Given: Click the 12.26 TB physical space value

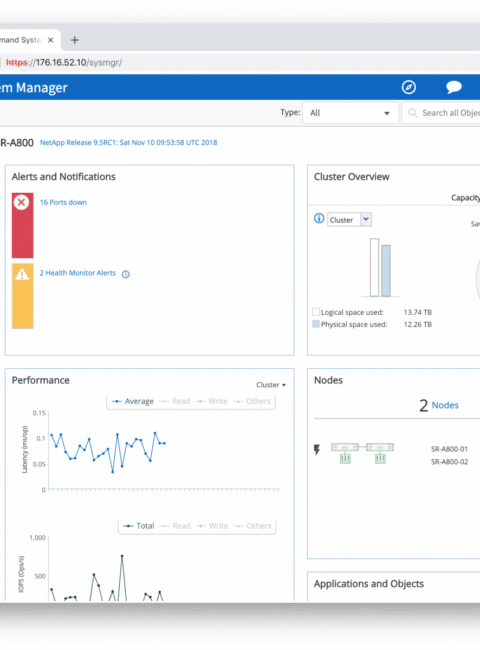Looking at the screenshot, I should click(x=418, y=324).
